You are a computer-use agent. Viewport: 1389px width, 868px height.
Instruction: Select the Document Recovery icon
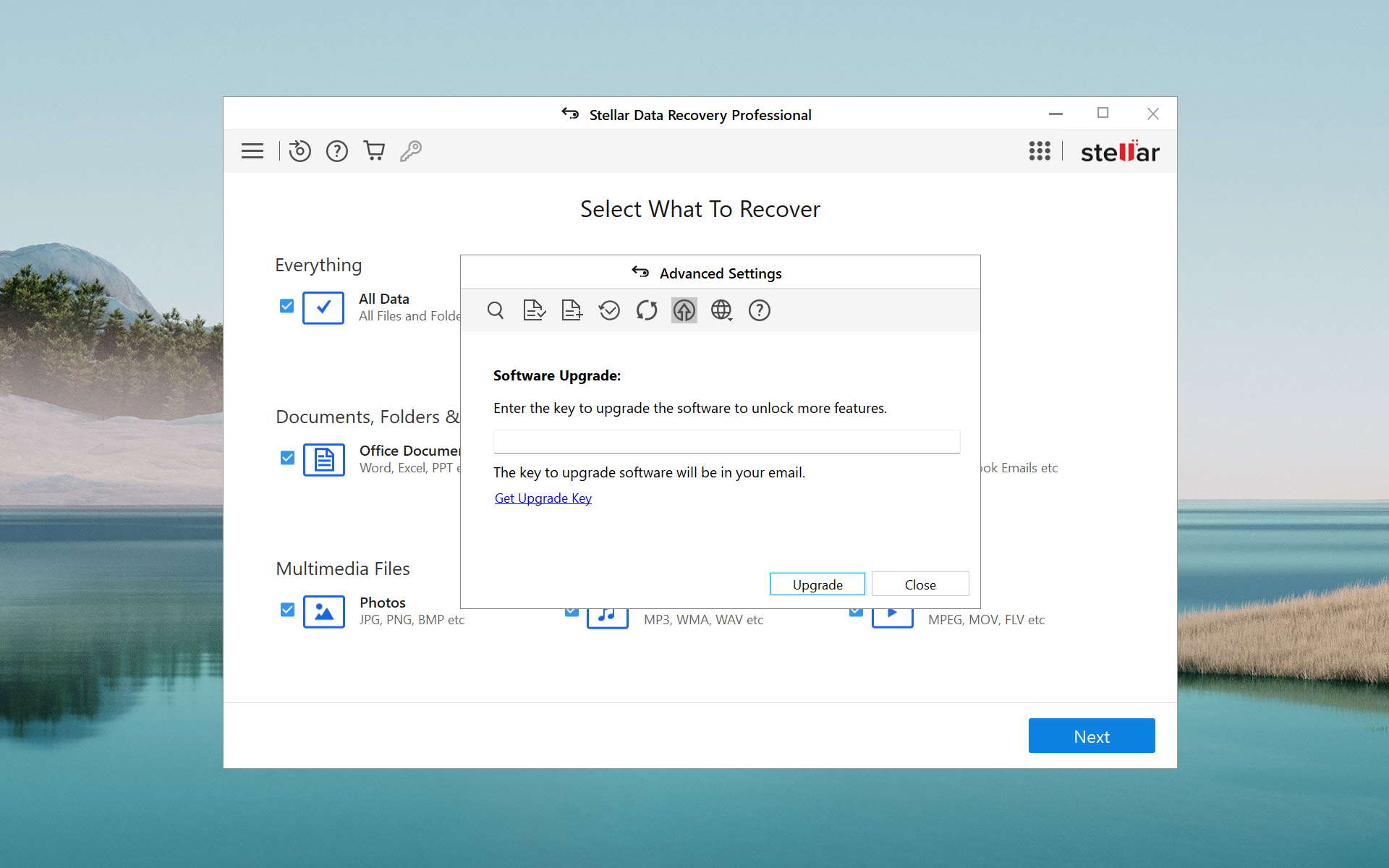coord(533,310)
